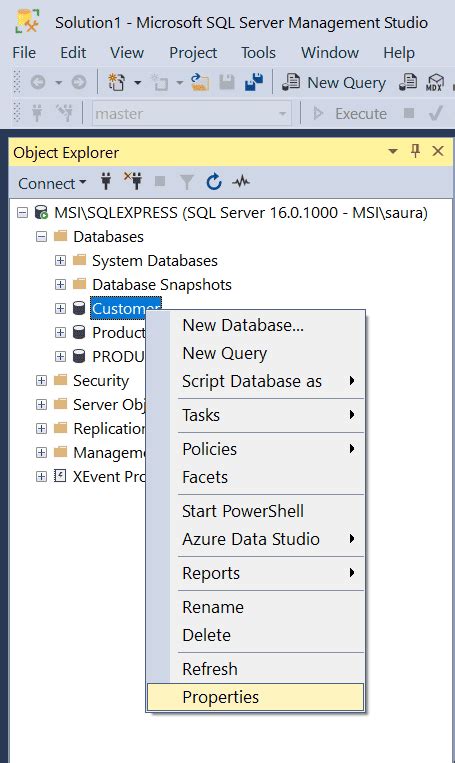
Task: Click the change connection icon beside master
Action: coord(64,113)
